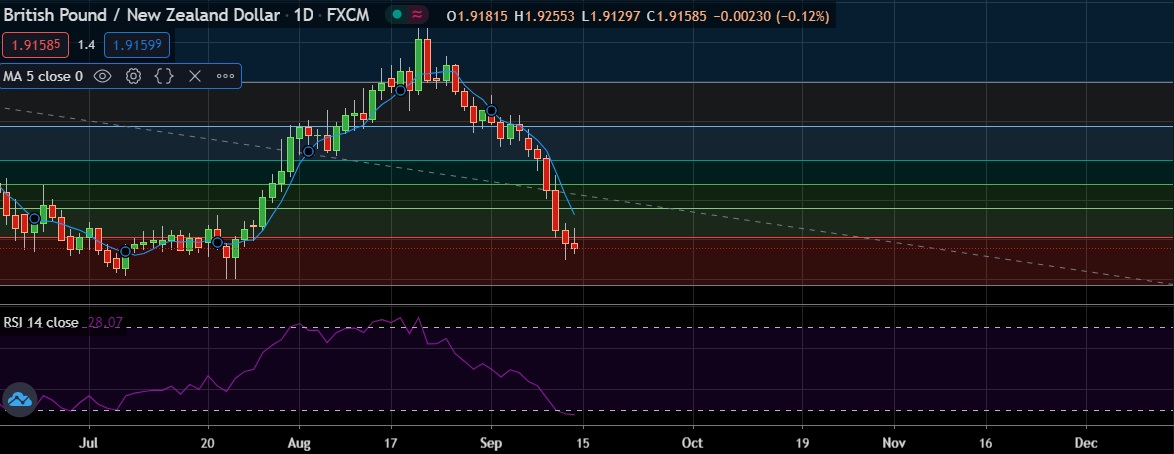Click the change value −0.00230 (−0.12%)
1174x454 pixels.
[x=770, y=16]
